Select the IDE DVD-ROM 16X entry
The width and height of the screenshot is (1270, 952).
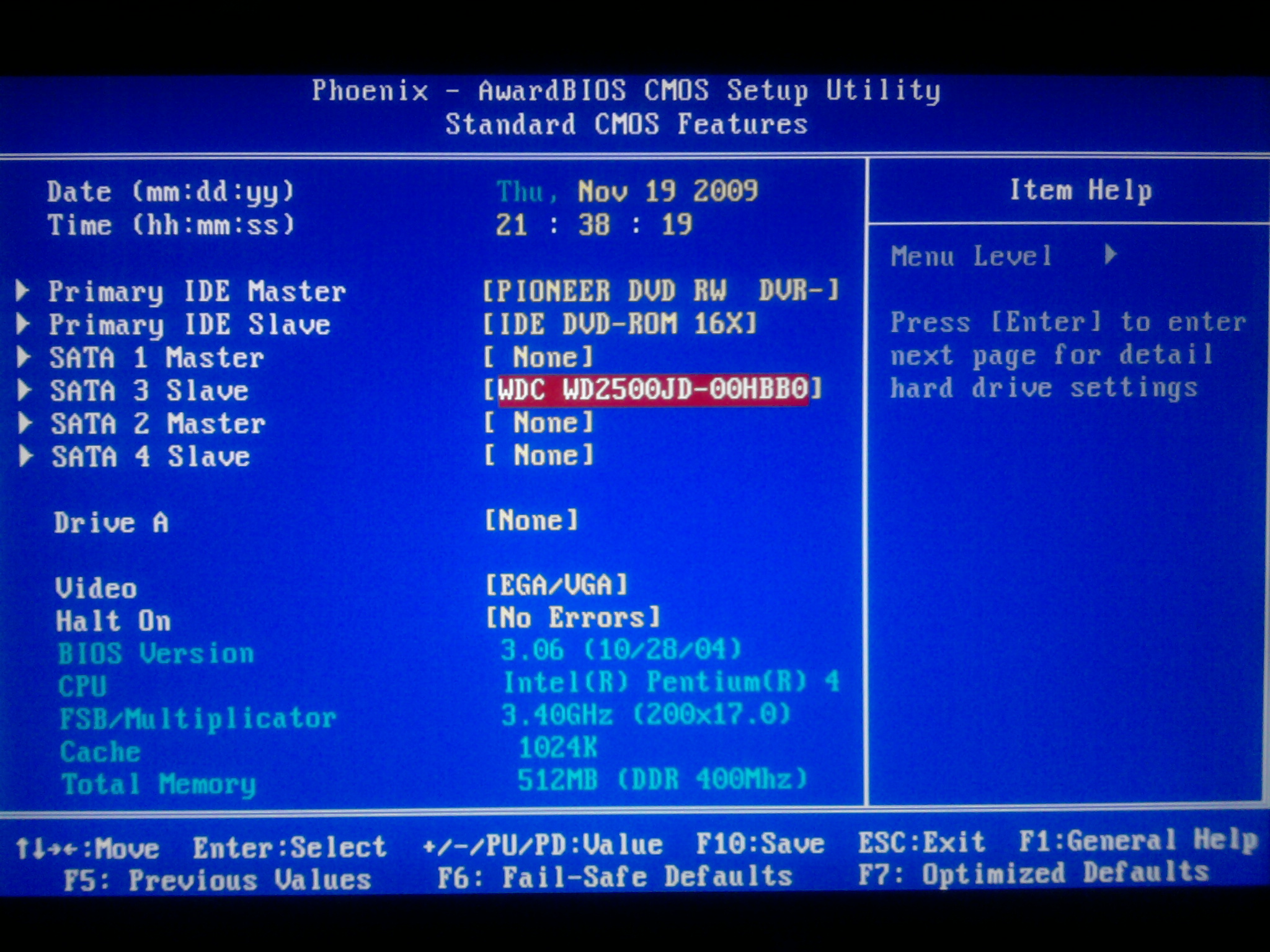(620, 324)
